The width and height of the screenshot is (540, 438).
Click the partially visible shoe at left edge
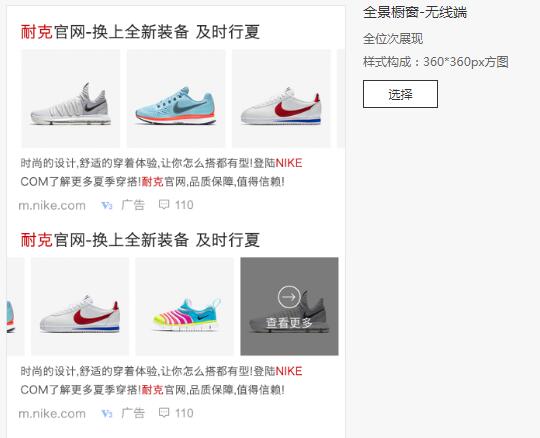pyautogui.click(x=15, y=306)
